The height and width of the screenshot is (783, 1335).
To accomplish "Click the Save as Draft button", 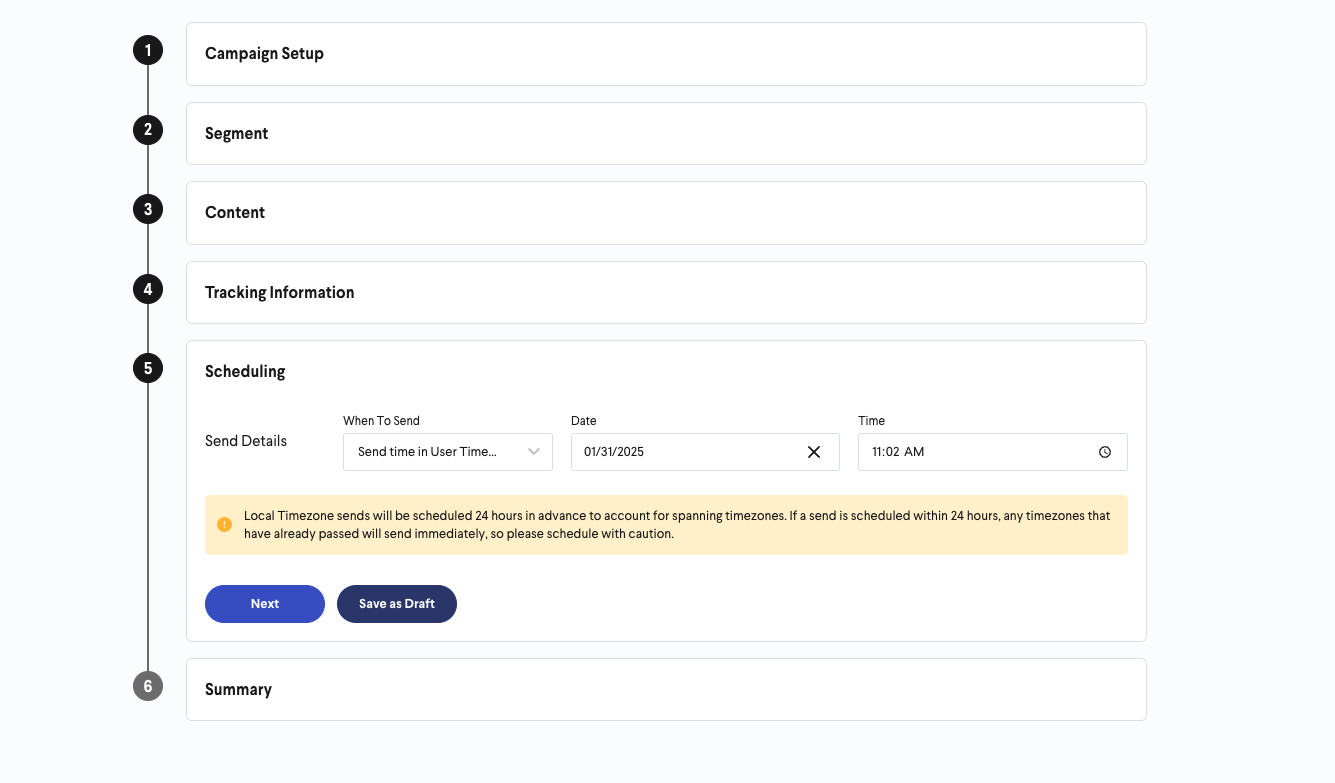I will (x=397, y=604).
